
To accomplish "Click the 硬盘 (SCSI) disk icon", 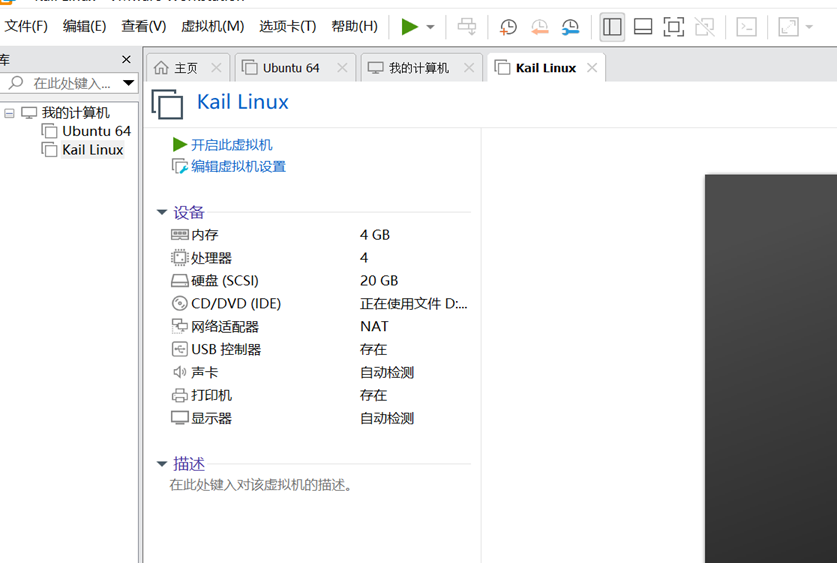I will [180, 281].
